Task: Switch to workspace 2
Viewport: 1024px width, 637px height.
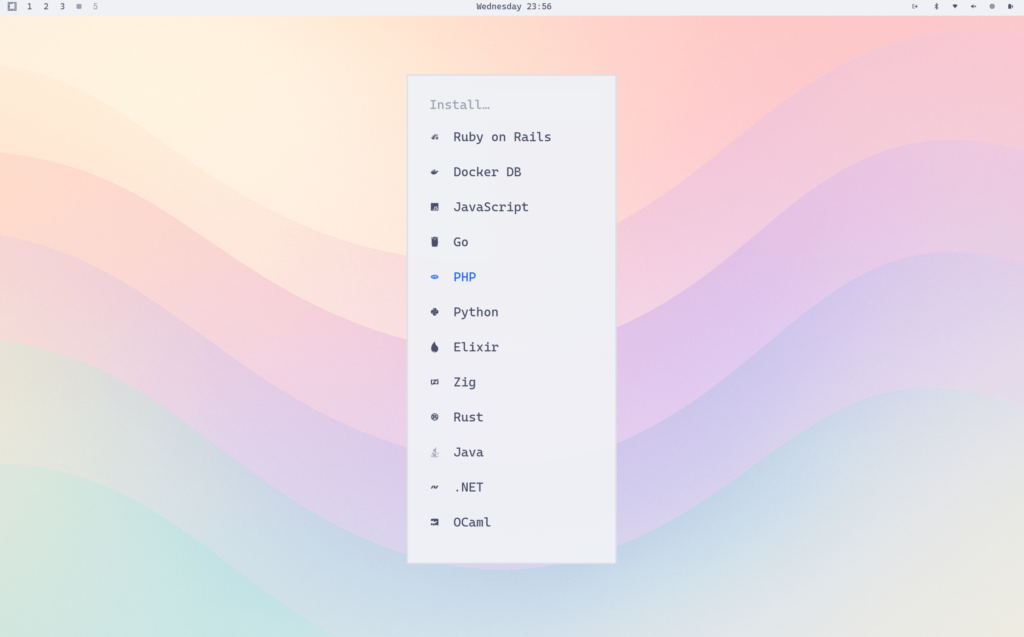Action: coord(46,7)
